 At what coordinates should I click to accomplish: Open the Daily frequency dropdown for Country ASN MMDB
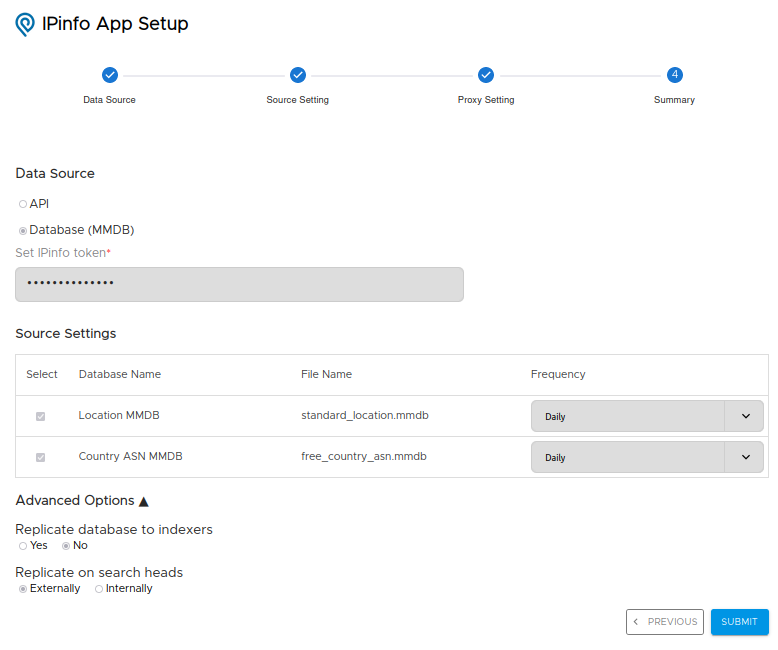point(647,457)
